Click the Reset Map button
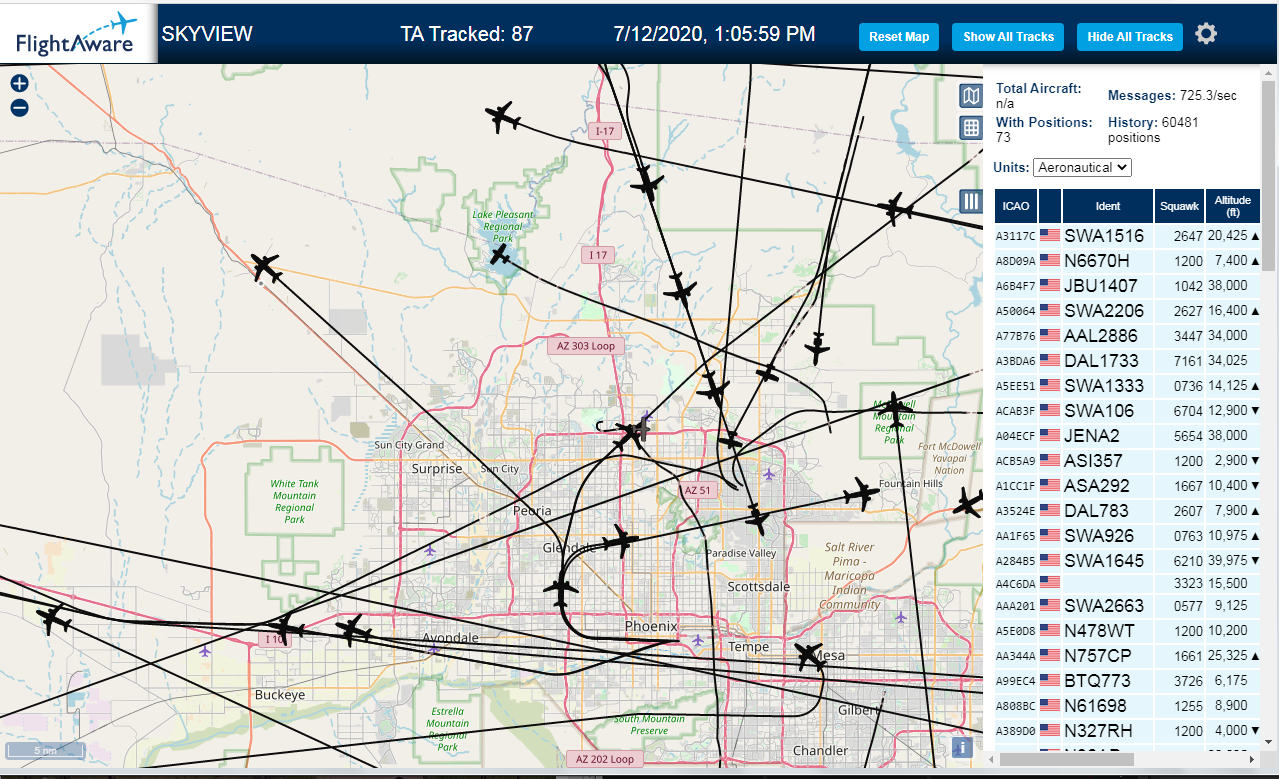This screenshot has height=779, width=1279. pos(899,36)
